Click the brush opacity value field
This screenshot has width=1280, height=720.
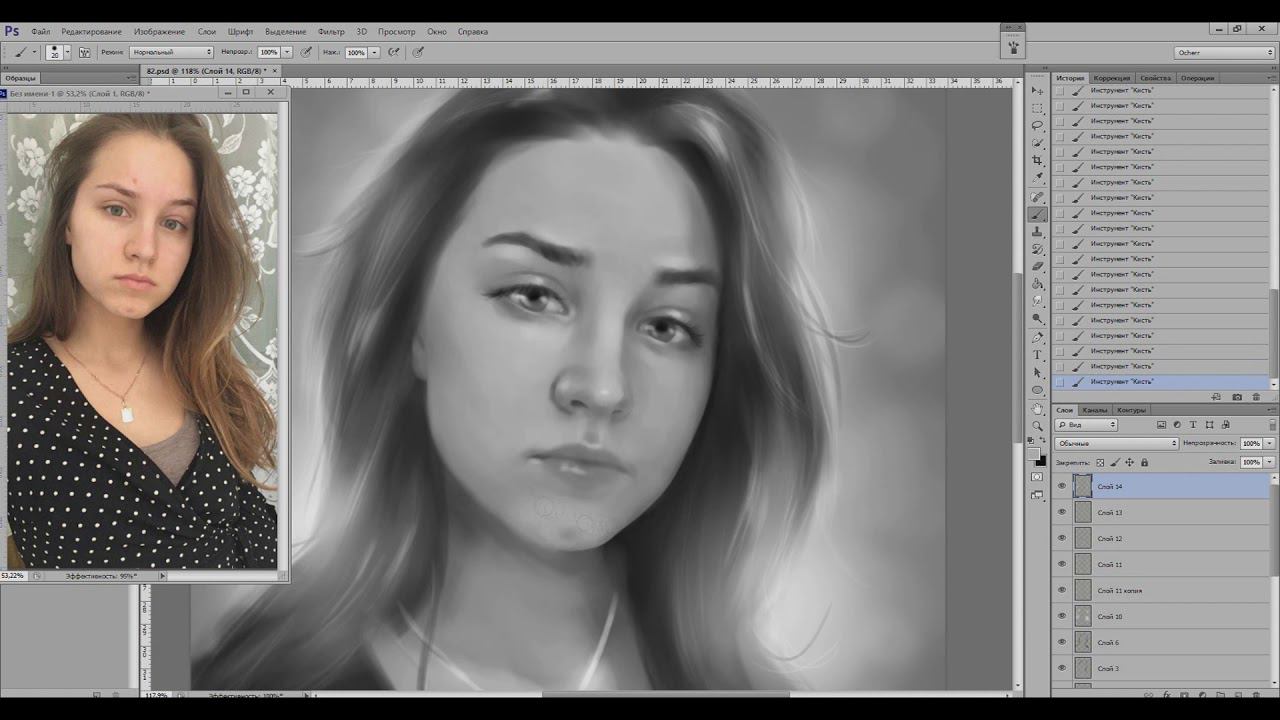pos(268,52)
